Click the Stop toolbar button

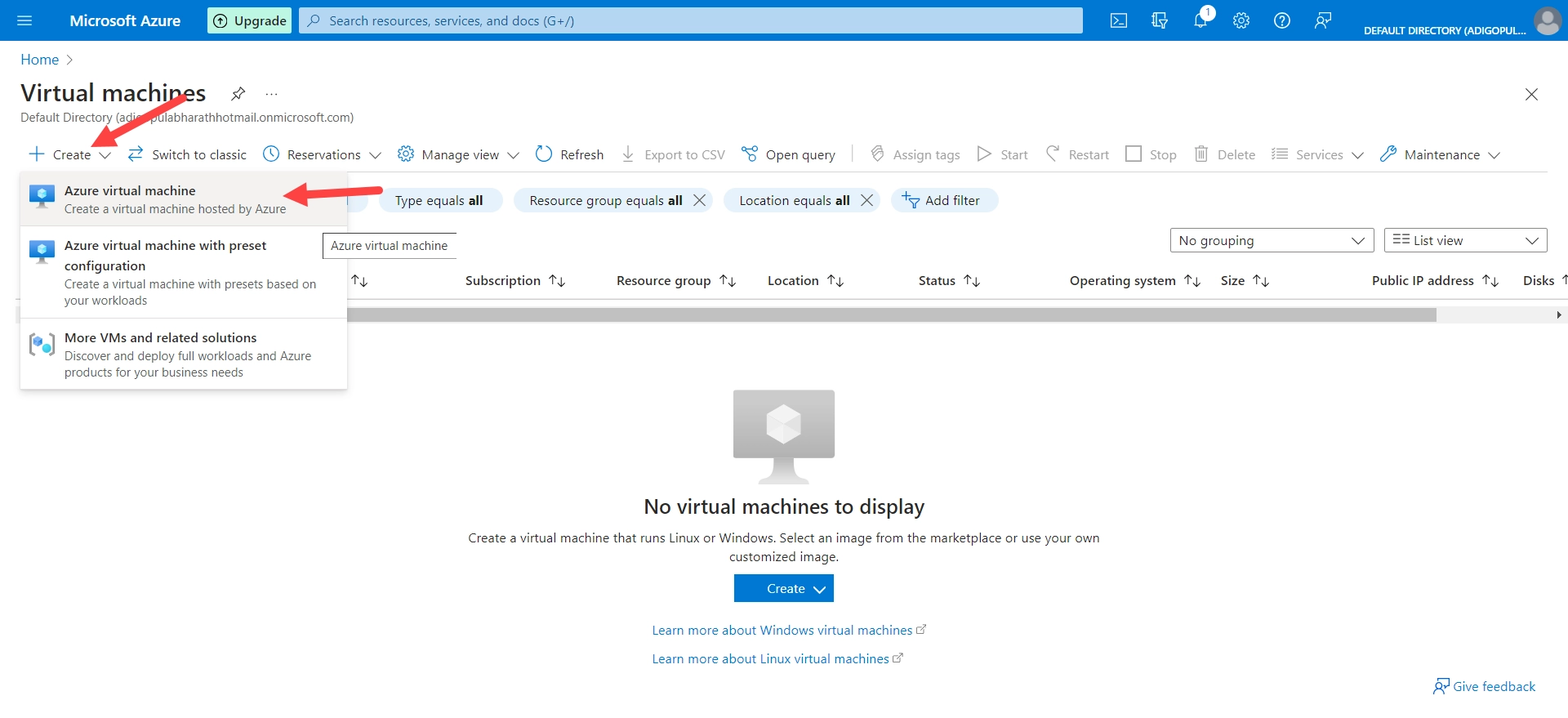click(x=1151, y=154)
